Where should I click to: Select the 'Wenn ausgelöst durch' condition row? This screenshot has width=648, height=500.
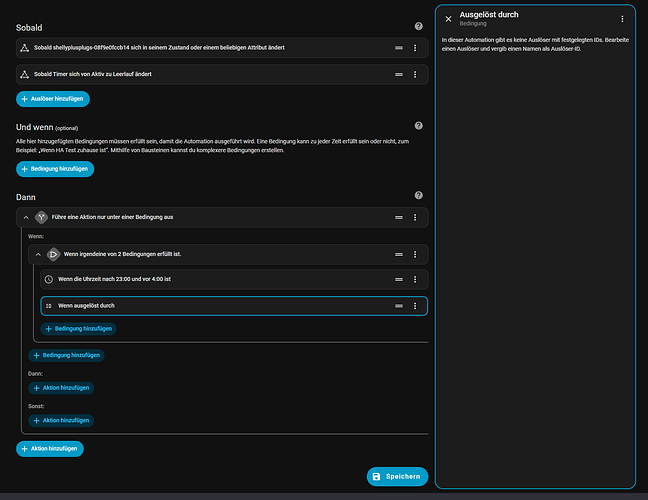pyautogui.click(x=200, y=305)
